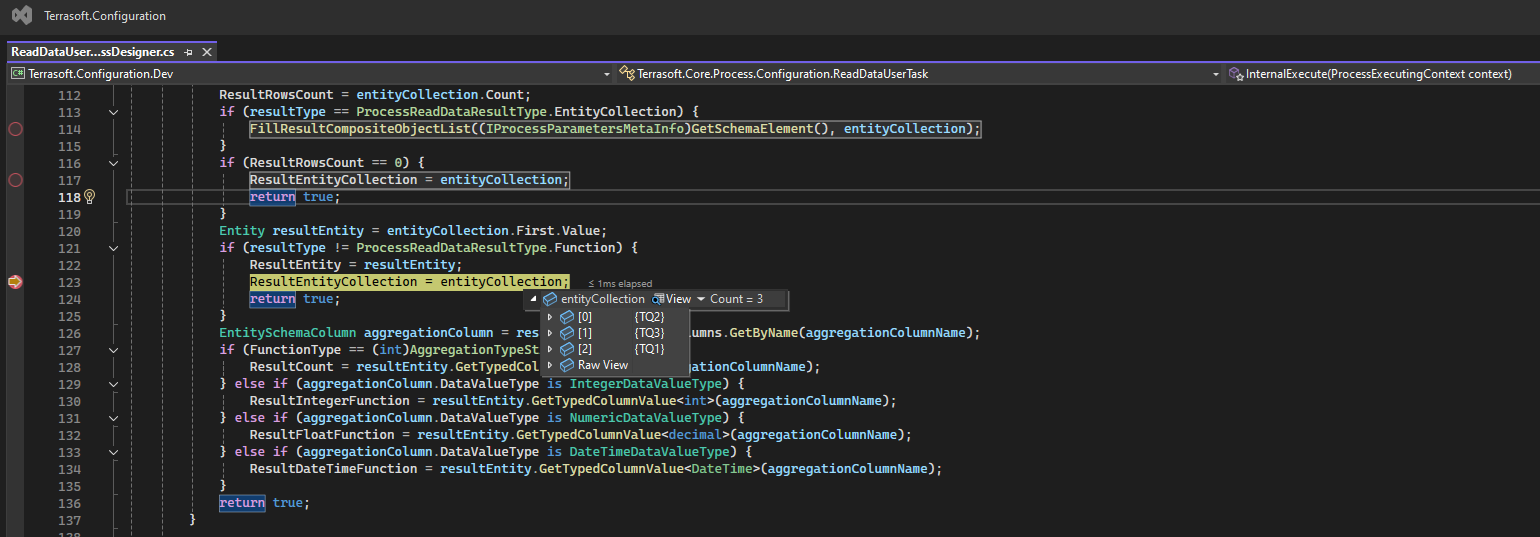Click the object icon beside [0]
This screenshot has width=1540, height=537.
tap(567, 317)
